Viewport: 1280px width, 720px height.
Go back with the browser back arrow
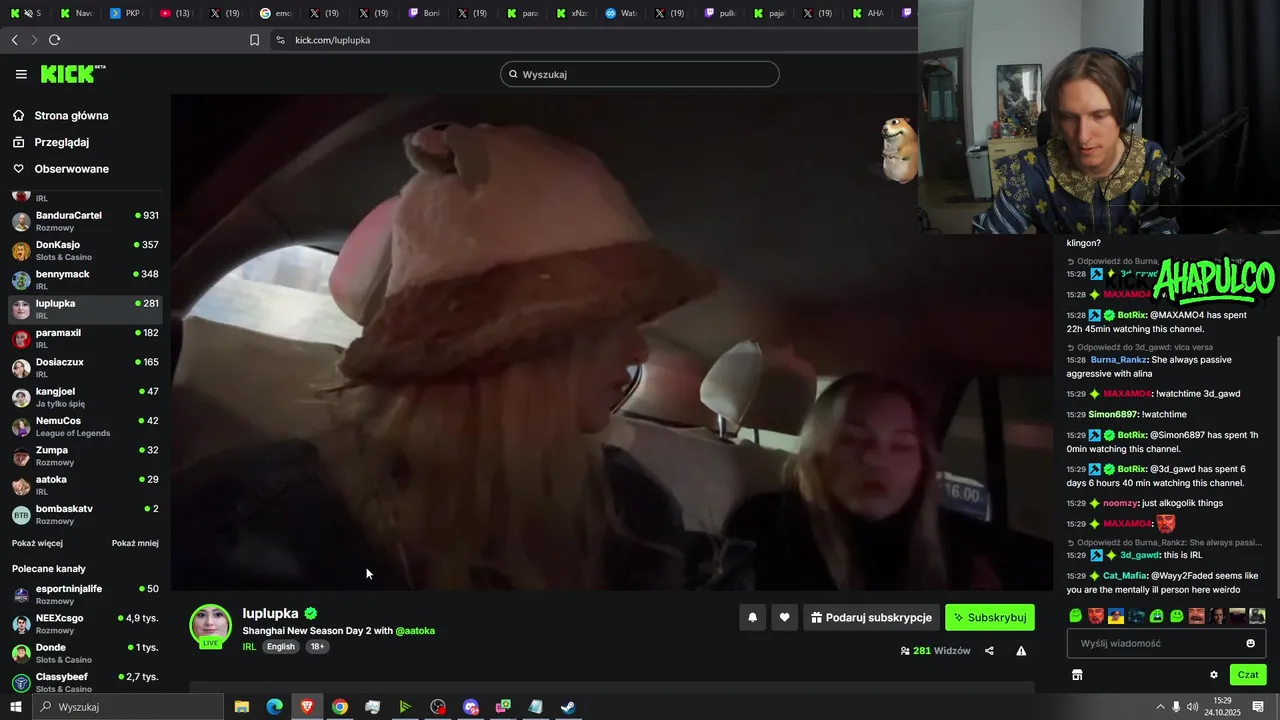point(14,40)
